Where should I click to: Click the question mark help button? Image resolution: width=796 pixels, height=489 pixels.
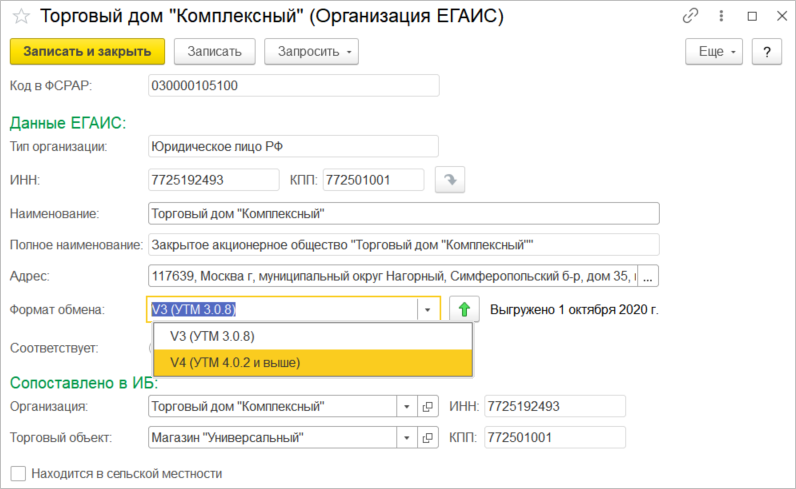coord(766,51)
